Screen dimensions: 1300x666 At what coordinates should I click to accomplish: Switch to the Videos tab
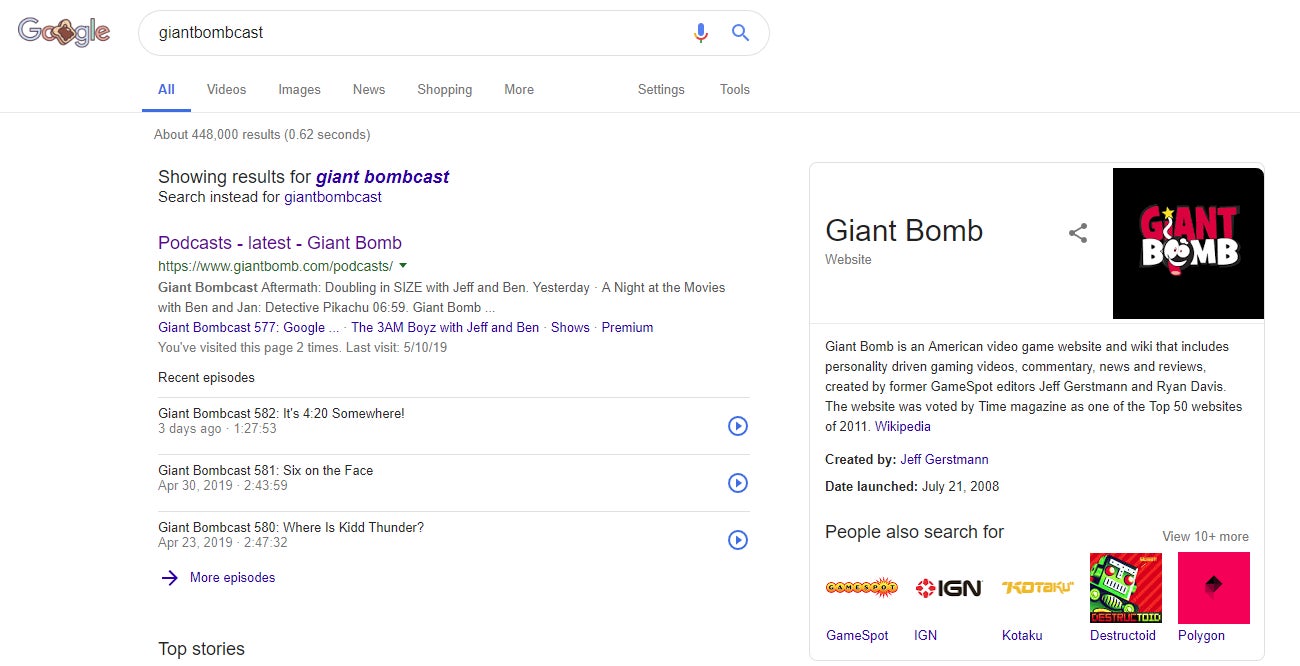(x=226, y=90)
